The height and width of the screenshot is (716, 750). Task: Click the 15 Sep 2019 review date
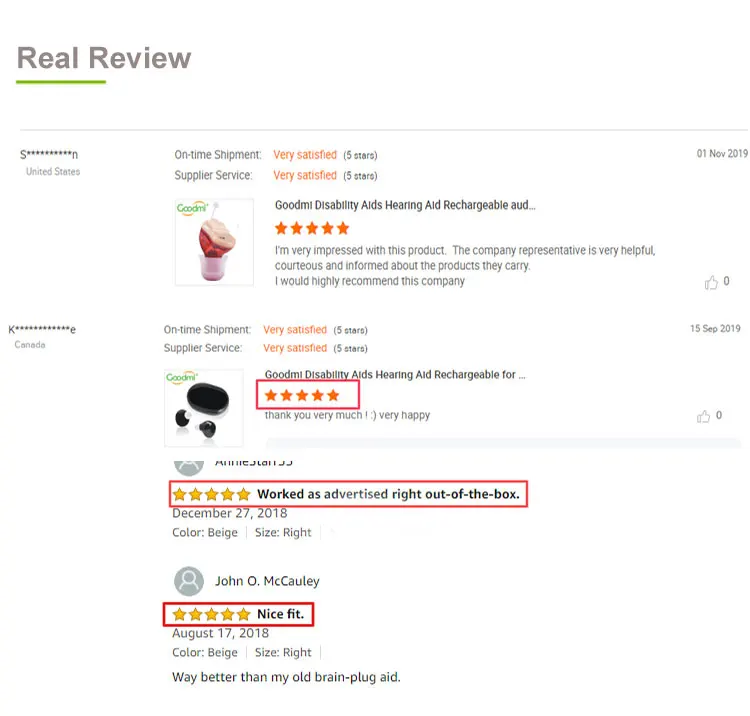click(715, 329)
